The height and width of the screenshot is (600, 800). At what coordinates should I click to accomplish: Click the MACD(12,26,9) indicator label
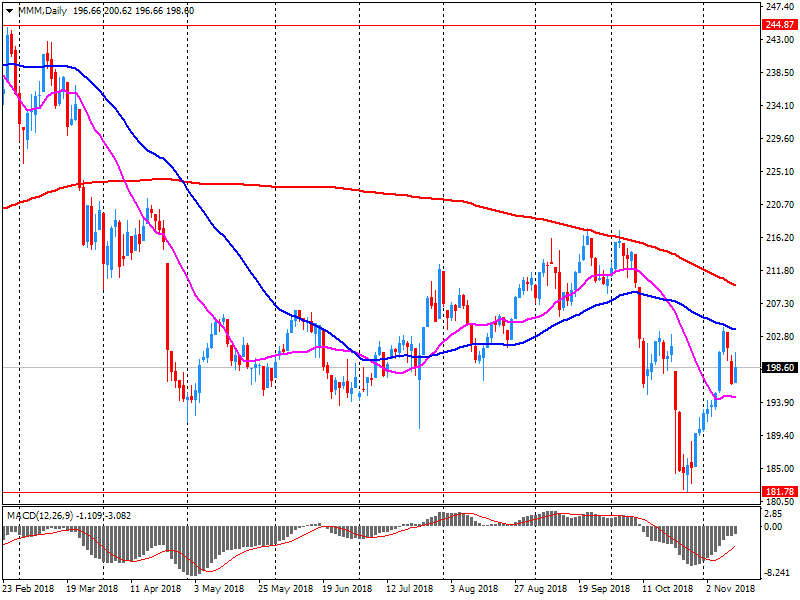(x=40, y=516)
